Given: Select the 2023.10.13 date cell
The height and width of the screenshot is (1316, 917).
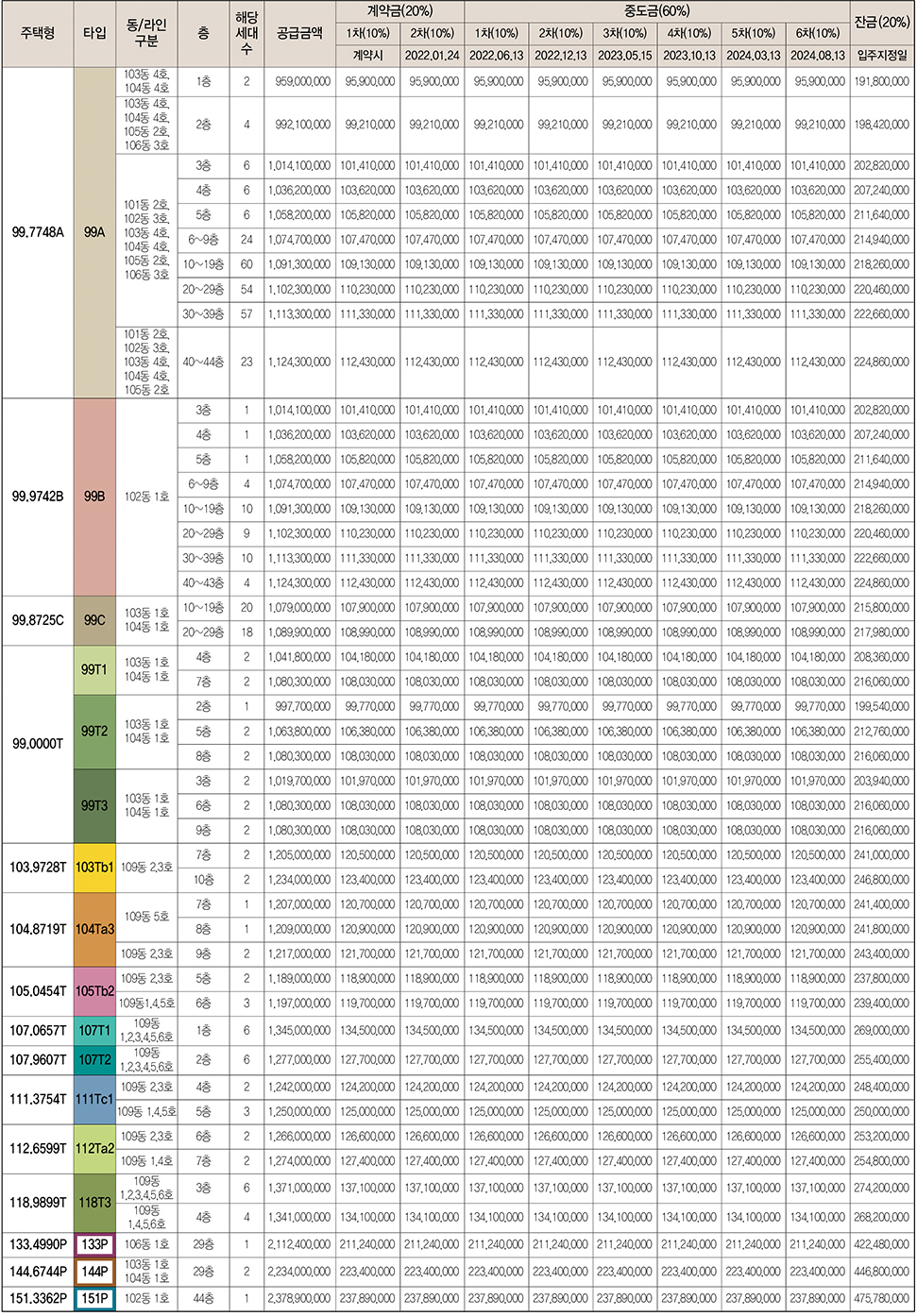Looking at the screenshot, I should 689,56.
